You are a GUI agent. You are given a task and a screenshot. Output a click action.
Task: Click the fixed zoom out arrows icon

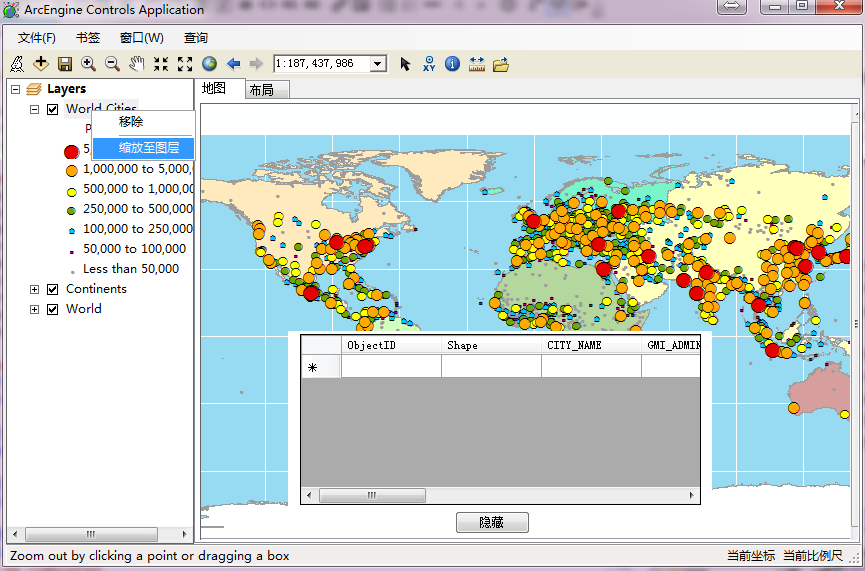pyautogui.click(x=185, y=64)
